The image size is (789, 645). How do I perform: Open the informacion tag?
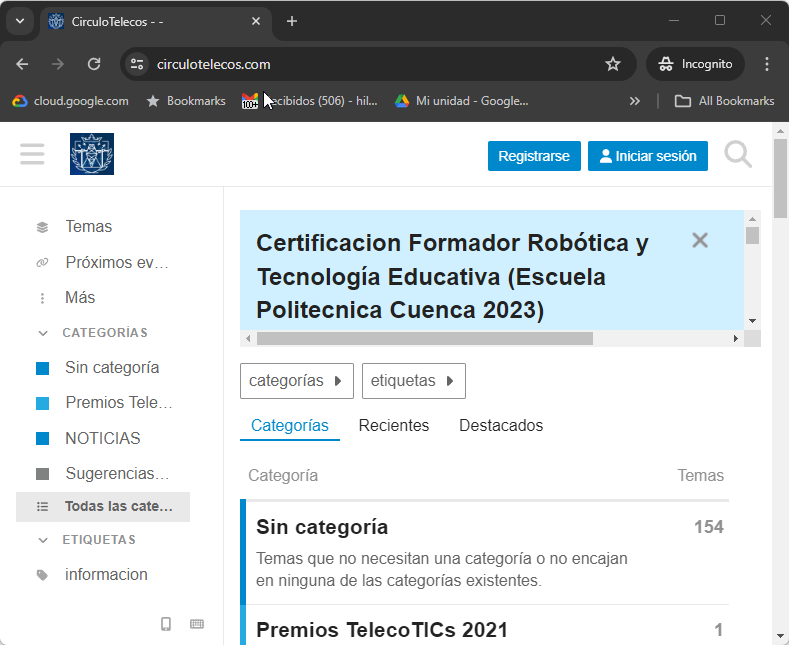pyautogui.click(x=106, y=575)
